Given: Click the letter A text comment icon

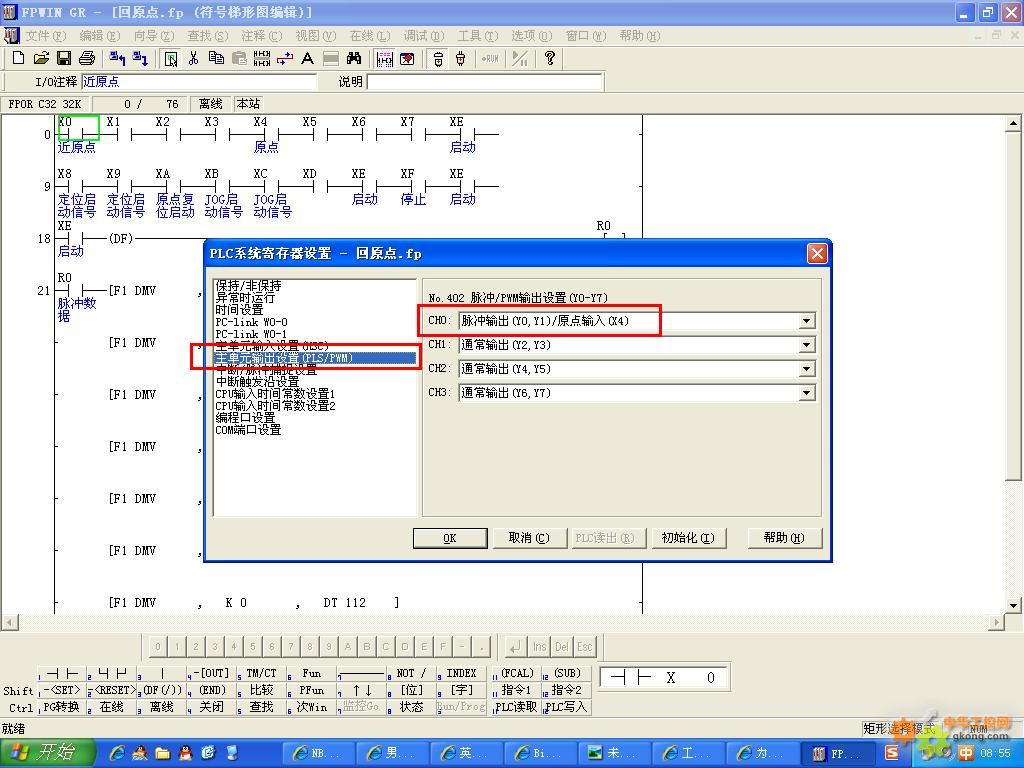Looking at the screenshot, I should [x=308, y=59].
